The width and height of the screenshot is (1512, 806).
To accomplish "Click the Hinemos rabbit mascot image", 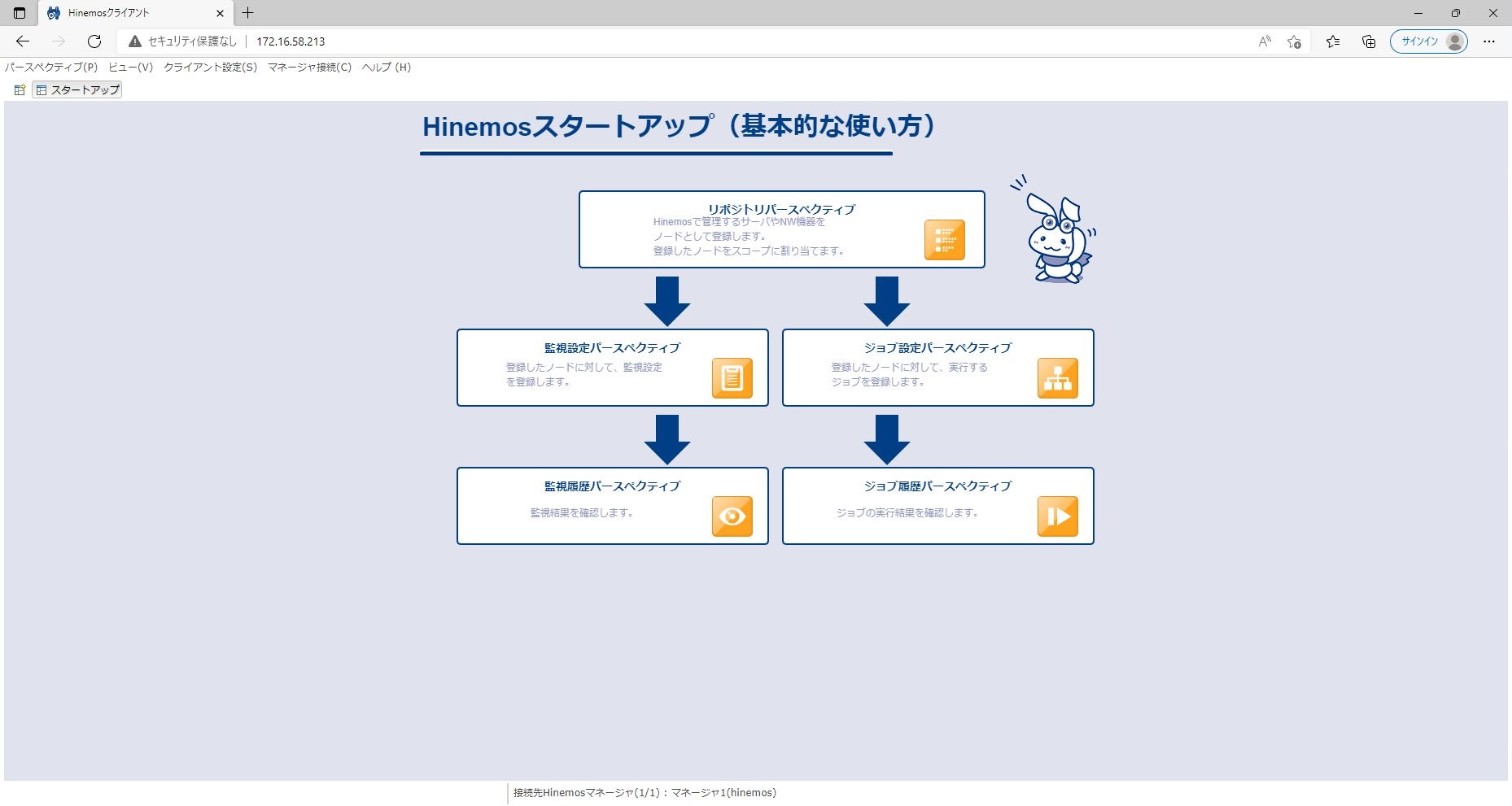I will pos(1055,229).
